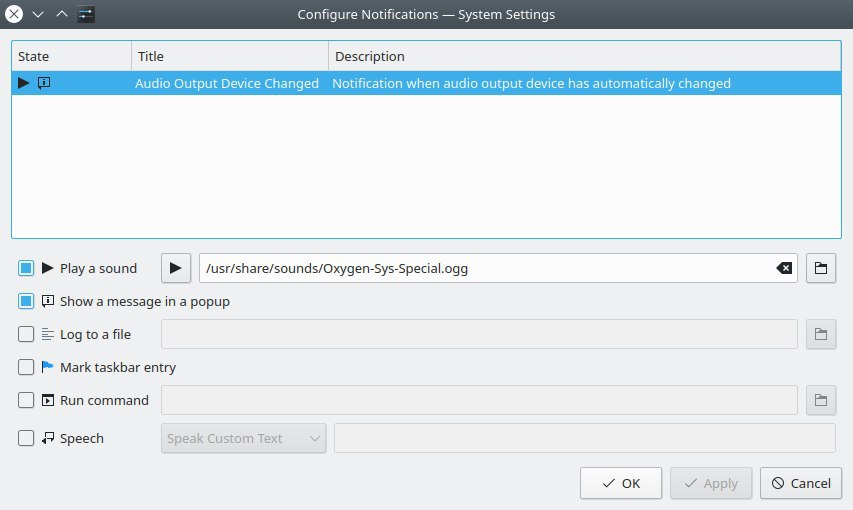Enable Log to a file checkbox
Viewport: 853px width, 510px height.
[26, 334]
